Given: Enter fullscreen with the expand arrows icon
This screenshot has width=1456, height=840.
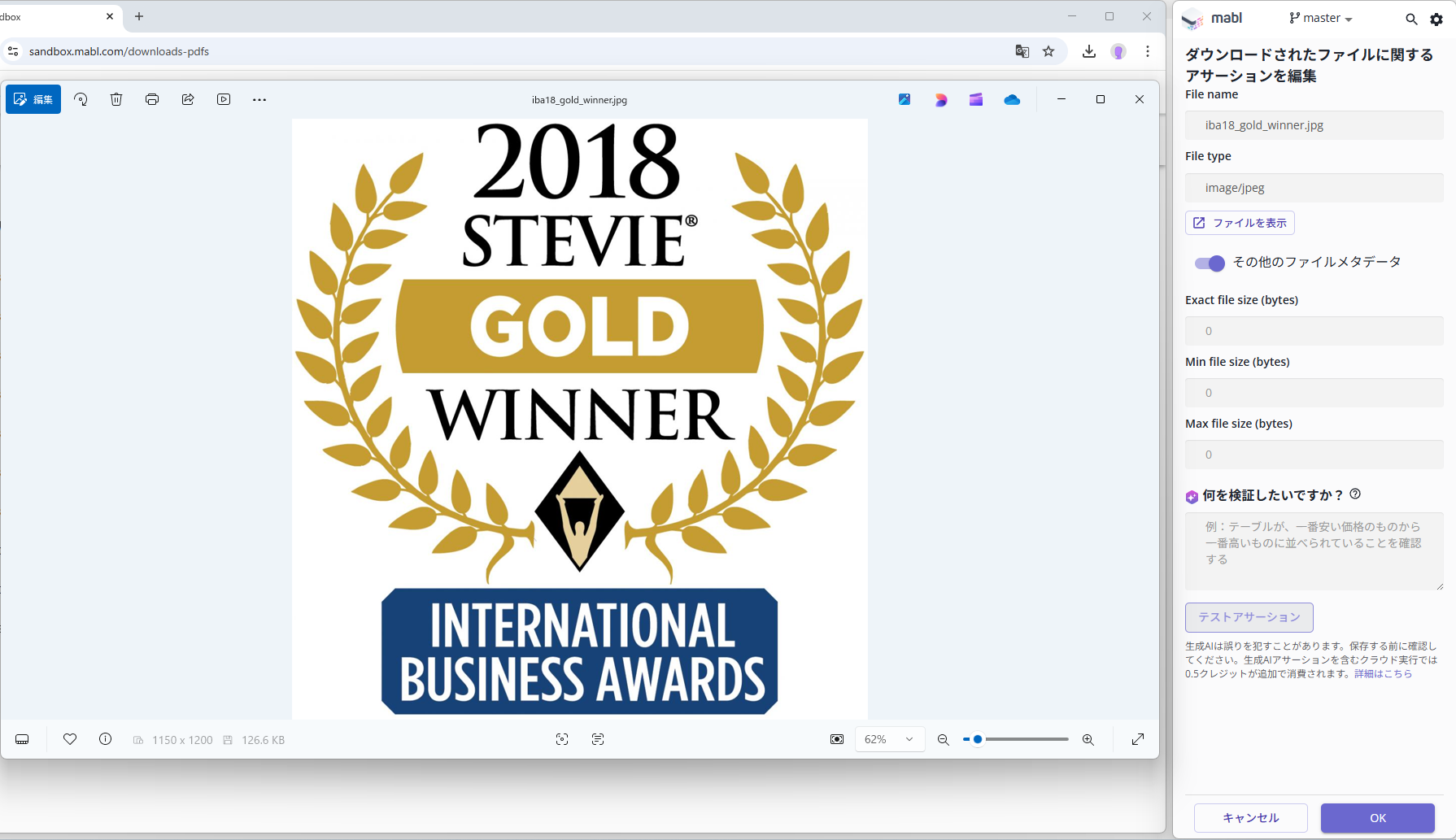Looking at the screenshot, I should [x=1138, y=739].
